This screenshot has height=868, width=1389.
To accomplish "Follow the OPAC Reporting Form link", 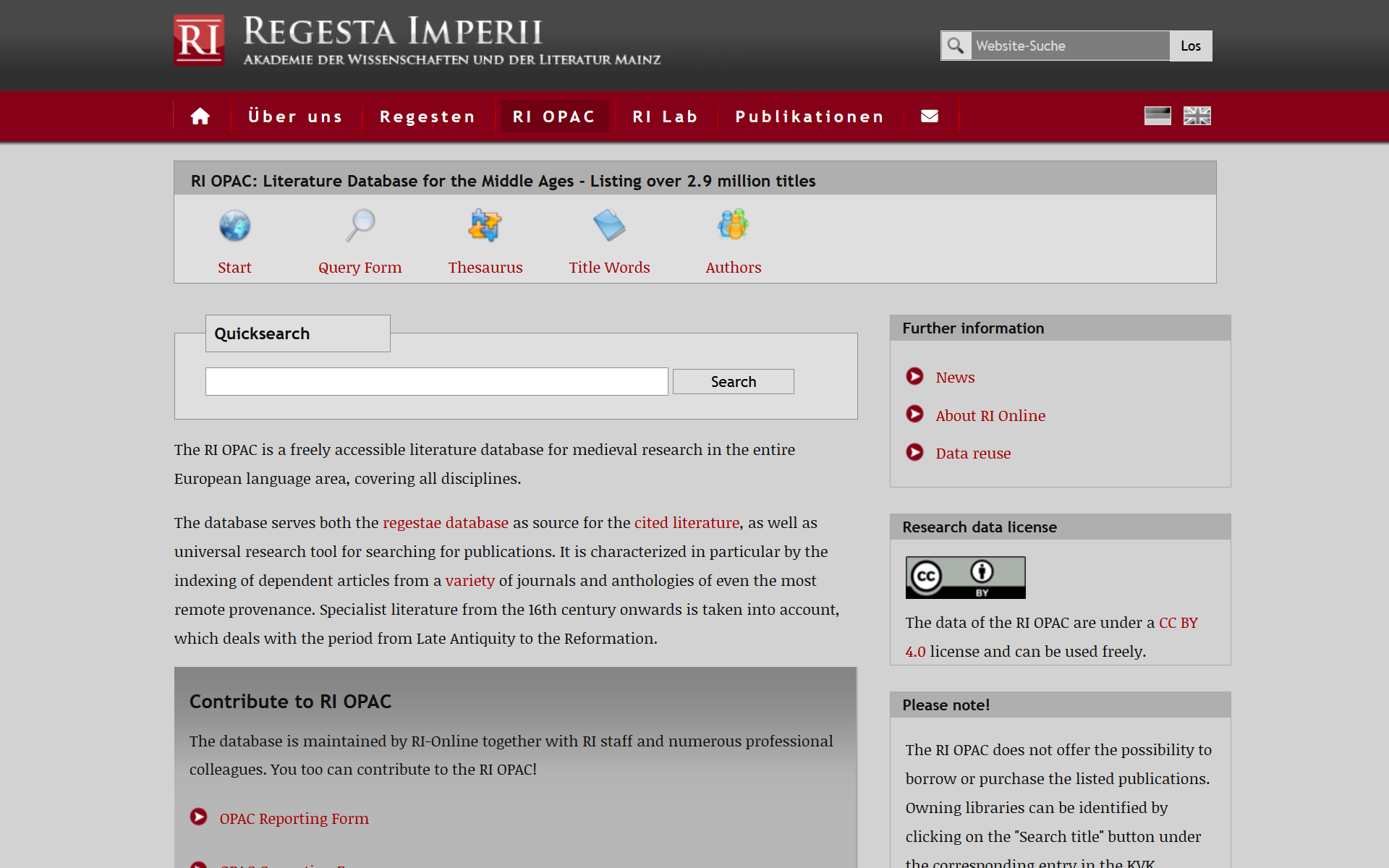I will 294,818.
